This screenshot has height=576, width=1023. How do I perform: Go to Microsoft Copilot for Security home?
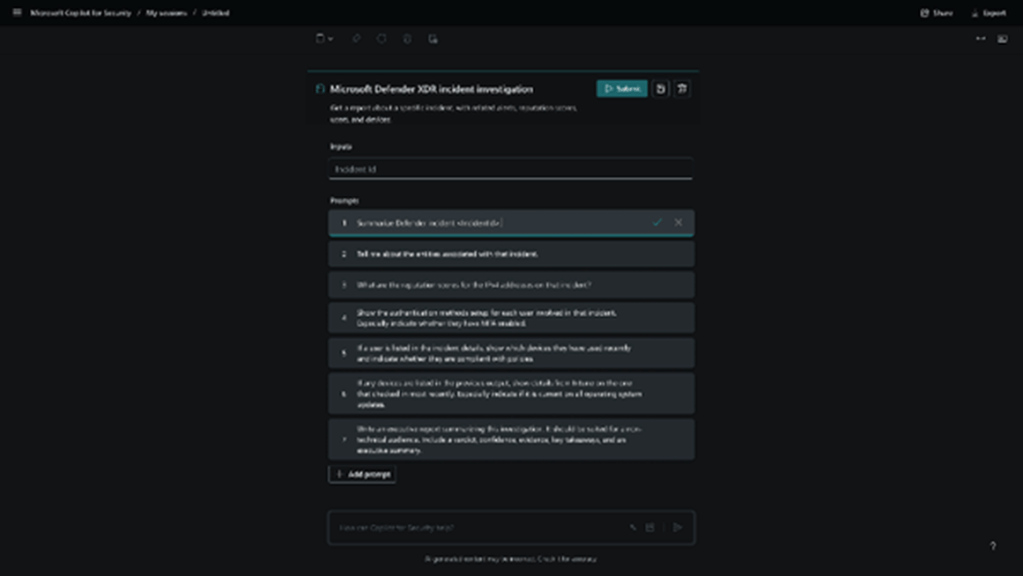(80, 13)
